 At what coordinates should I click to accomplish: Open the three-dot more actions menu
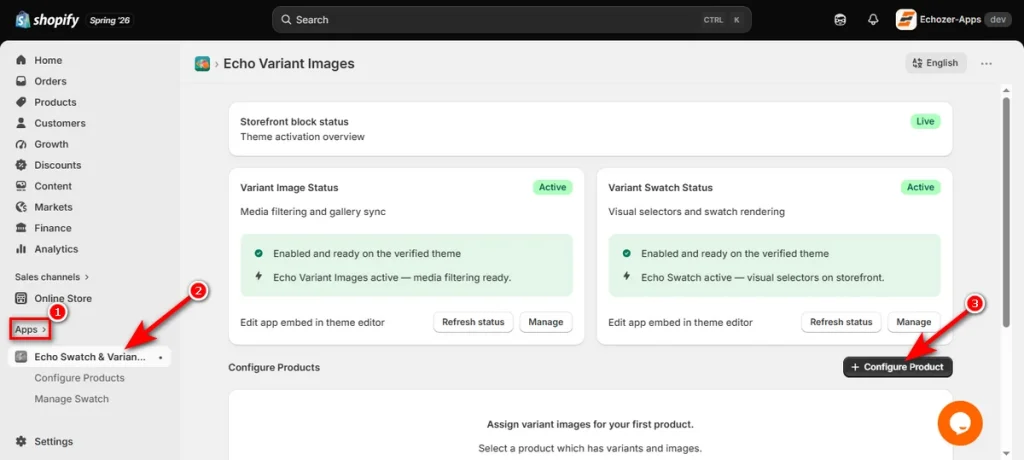coord(986,63)
